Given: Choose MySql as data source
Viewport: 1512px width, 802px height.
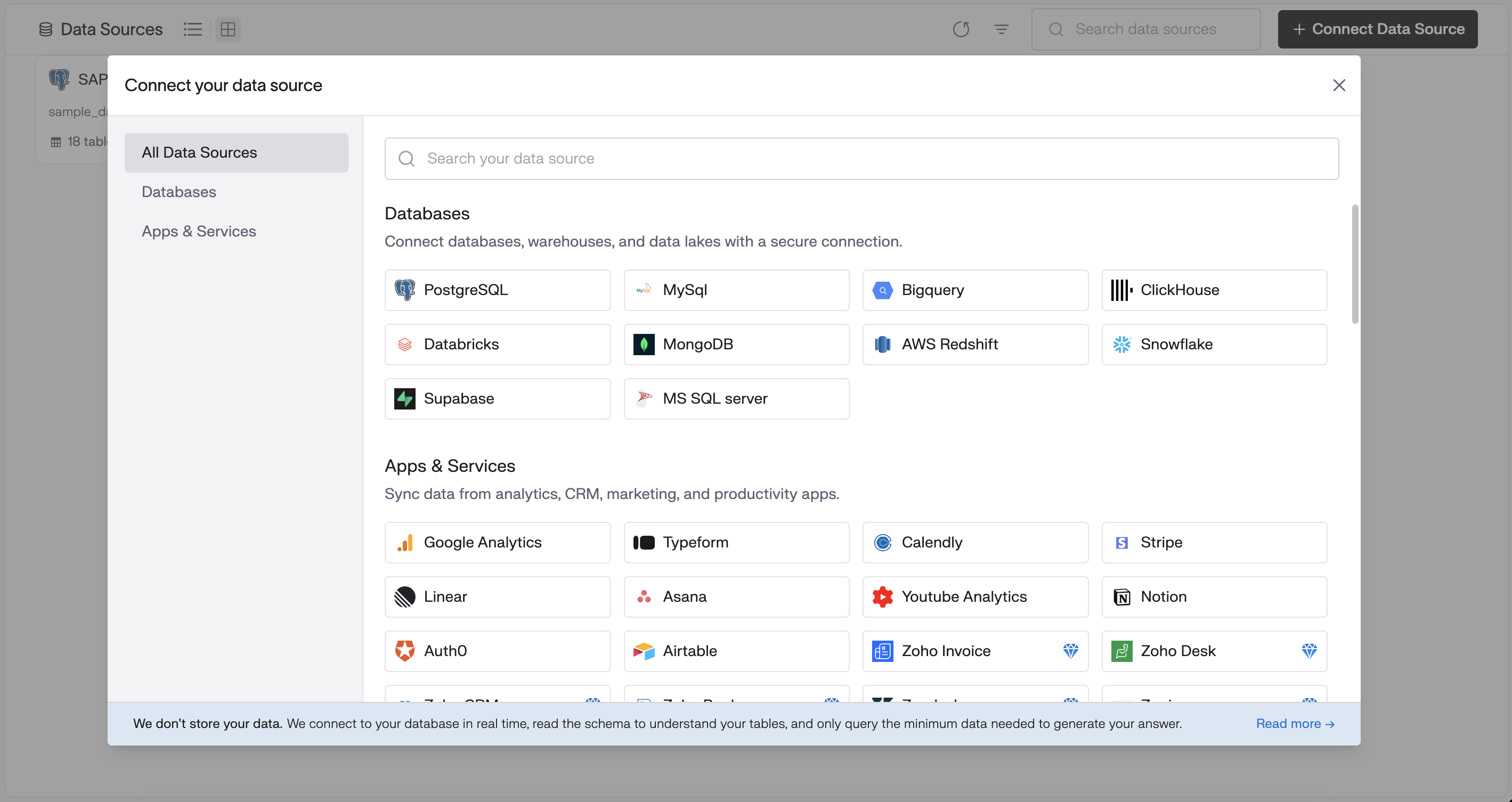Looking at the screenshot, I should pos(736,290).
